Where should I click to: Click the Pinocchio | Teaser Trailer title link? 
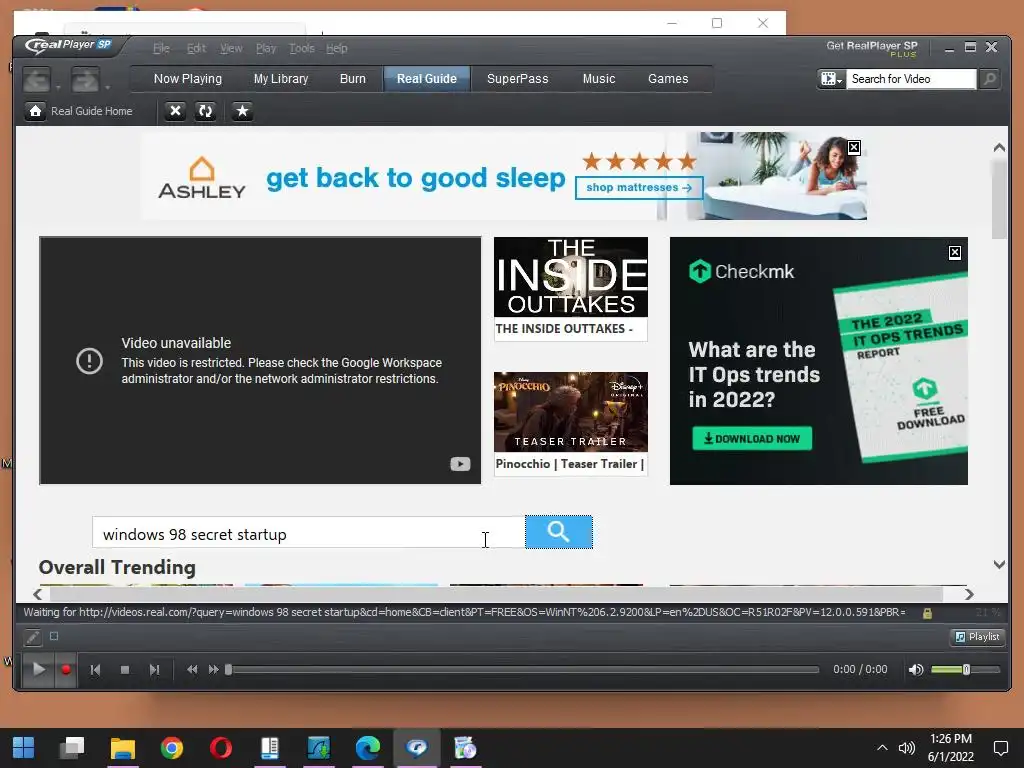coord(569,464)
